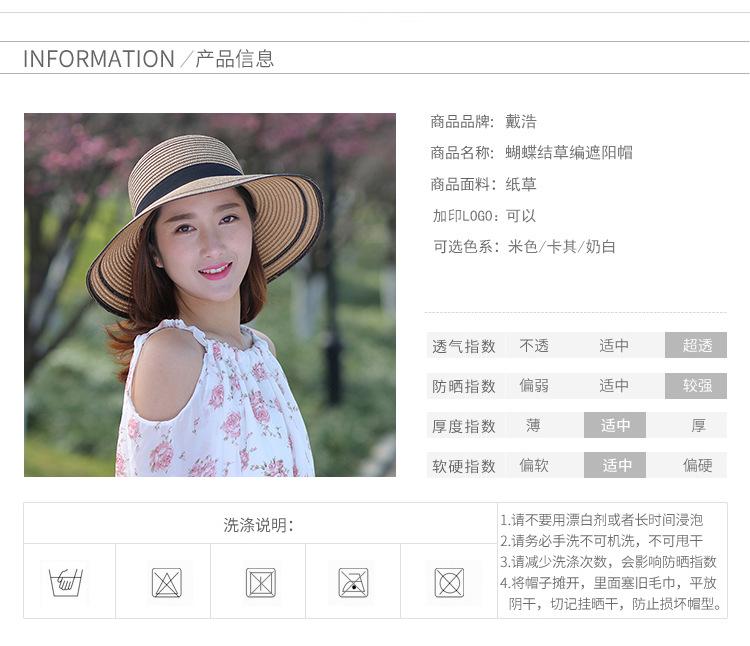Select 超透 in the 透气指数 row
750x646 pixels.
tap(696, 346)
